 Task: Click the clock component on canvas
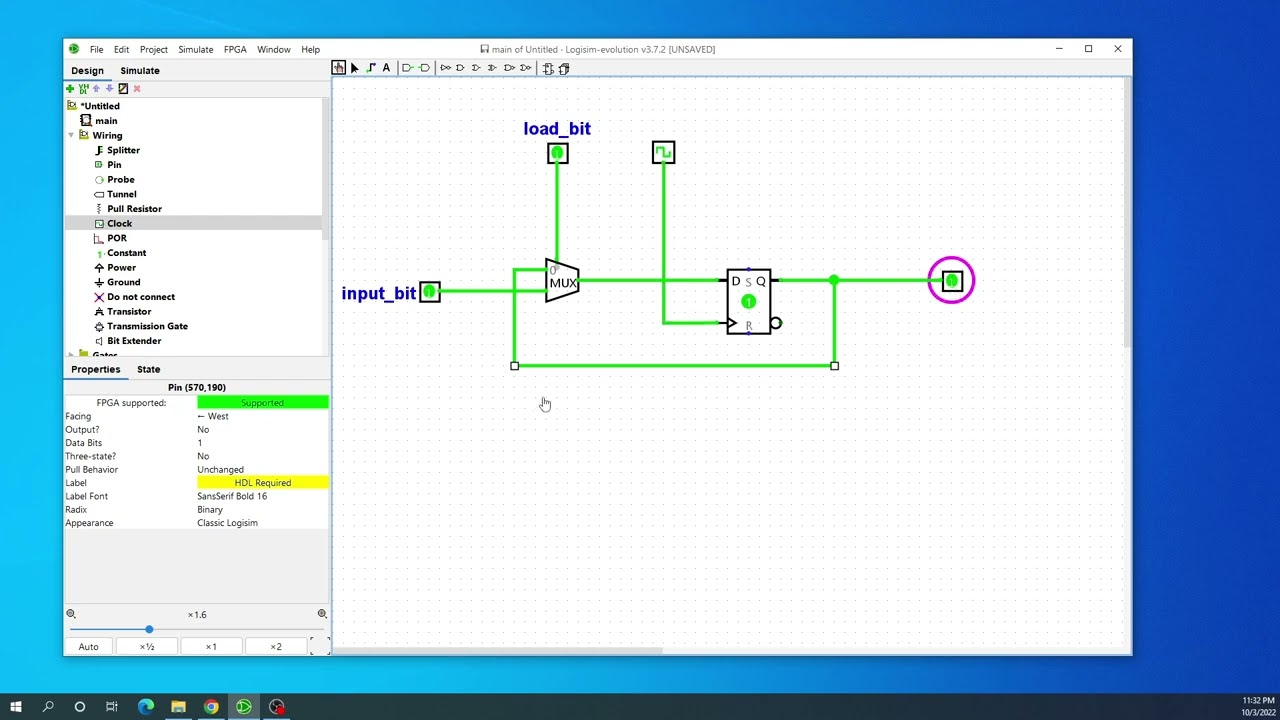pos(663,152)
